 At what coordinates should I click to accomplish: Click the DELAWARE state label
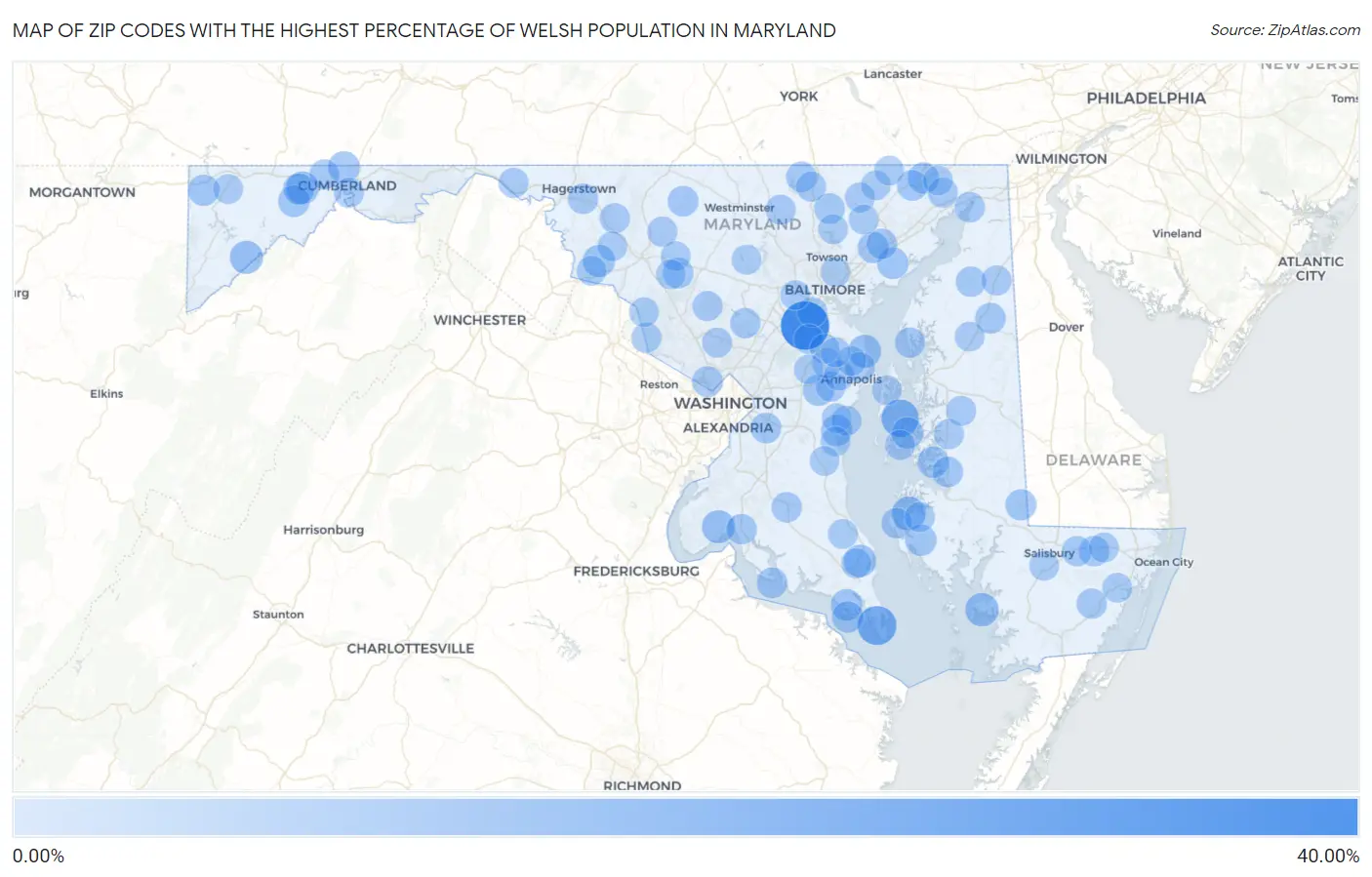[1093, 459]
